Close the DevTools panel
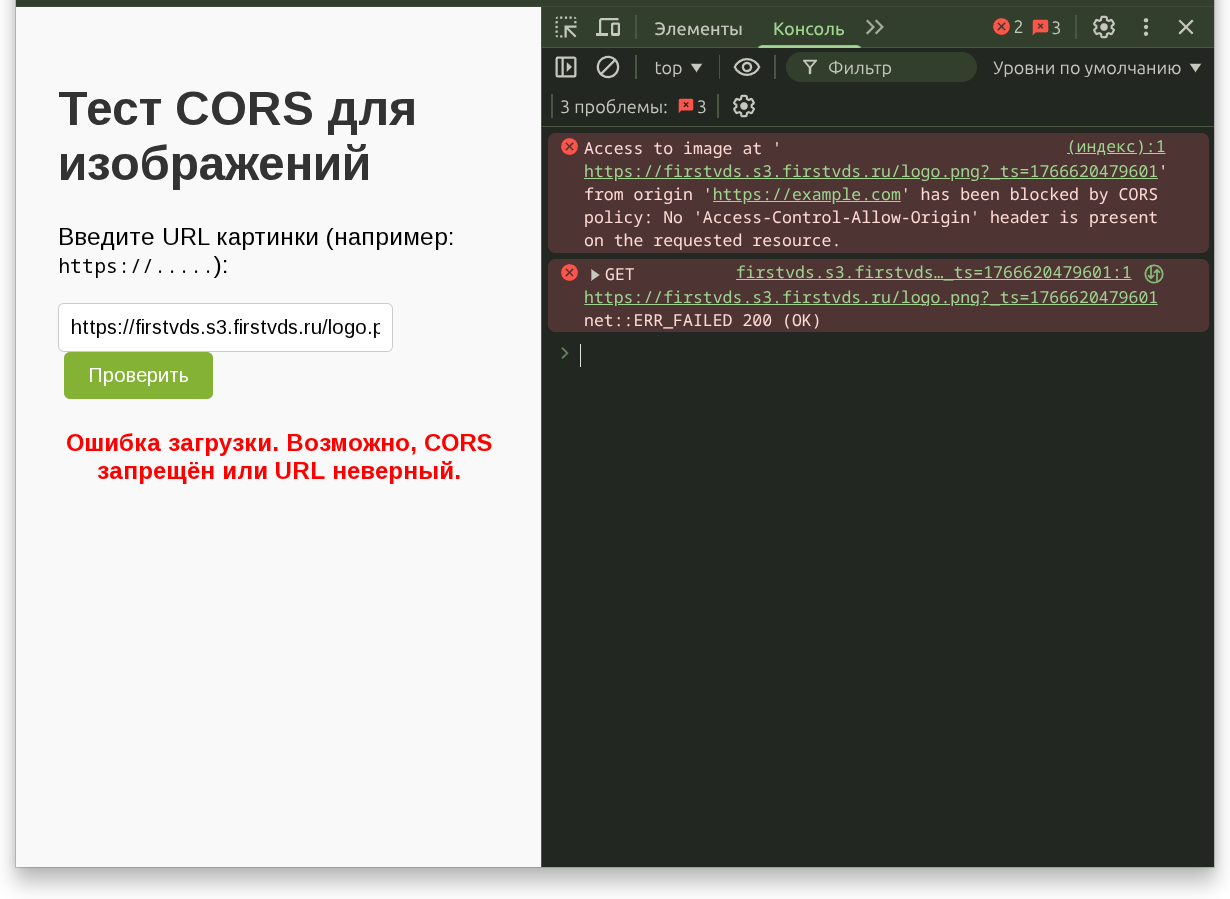The image size is (1230, 899). click(1186, 27)
